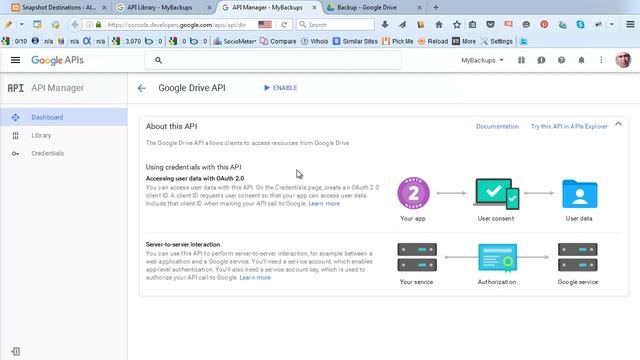Open the help question mark icon

point(561,60)
